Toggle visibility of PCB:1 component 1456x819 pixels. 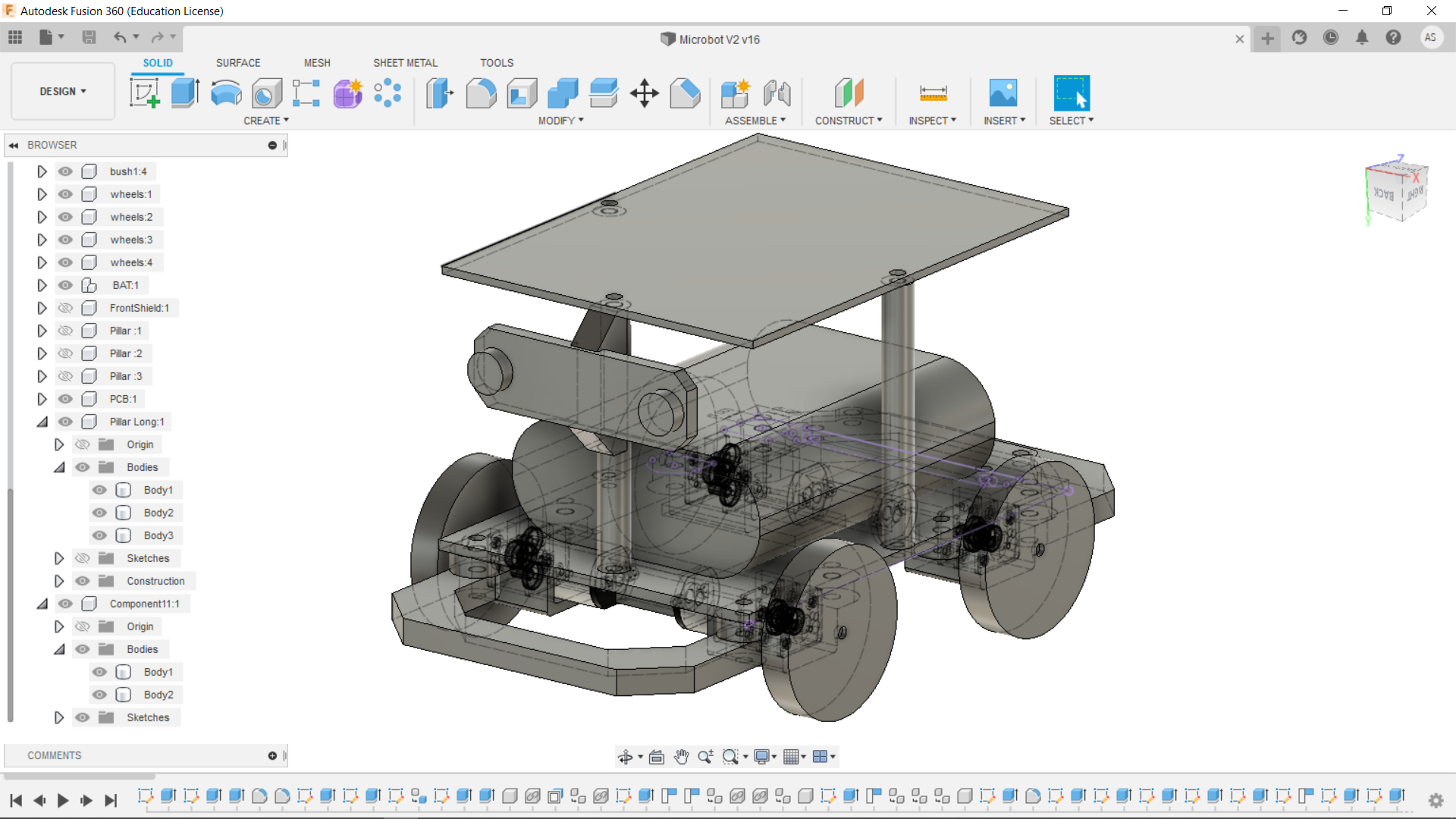tap(64, 398)
